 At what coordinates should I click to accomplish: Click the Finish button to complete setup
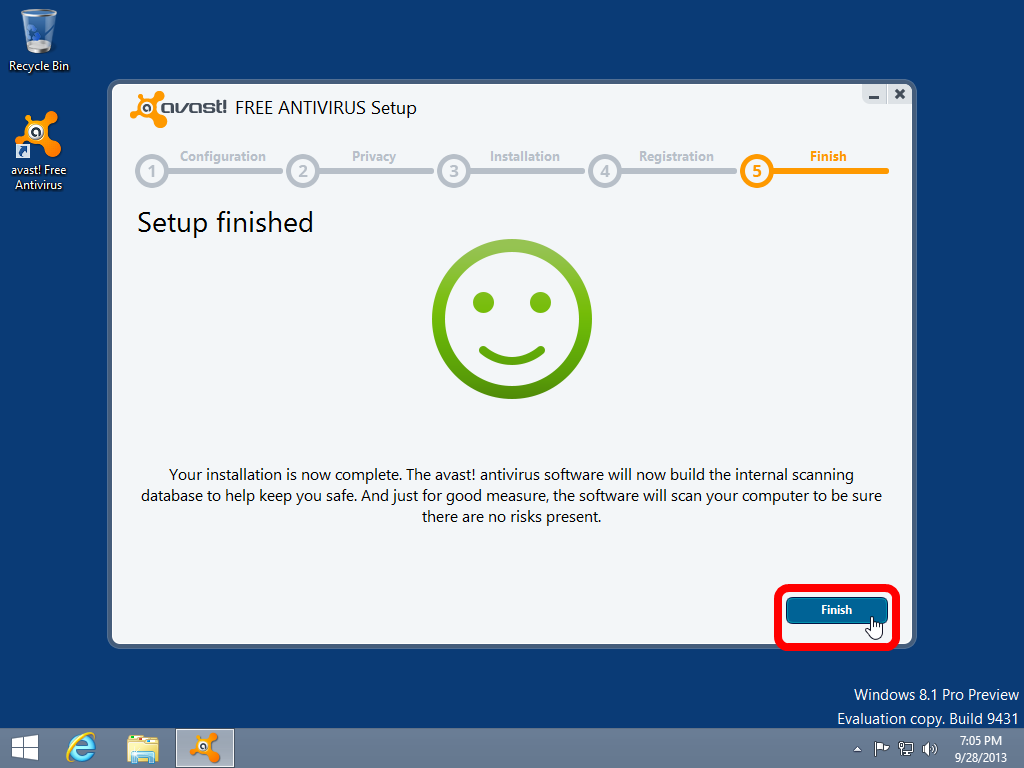(x=836, y=610)
